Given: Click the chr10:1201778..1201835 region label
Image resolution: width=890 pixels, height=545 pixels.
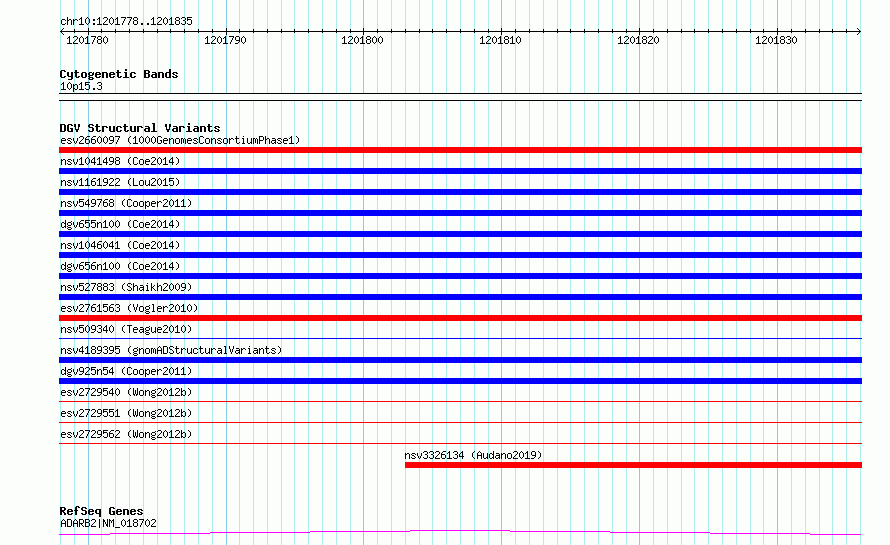Looking at the screenshot, I should pos(126,21).
